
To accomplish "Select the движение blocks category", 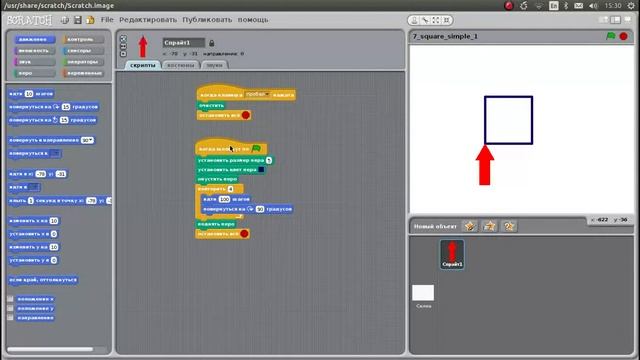I will pos(34,39).
